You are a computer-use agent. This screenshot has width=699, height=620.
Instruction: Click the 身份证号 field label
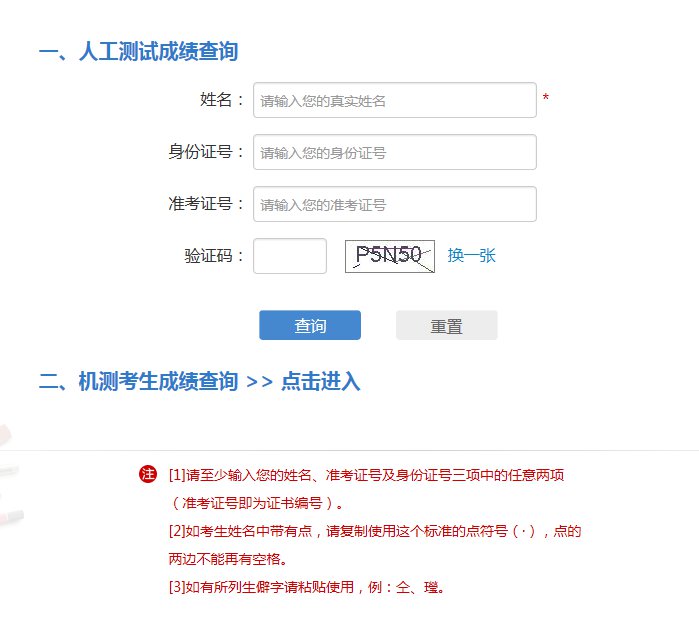pos(206,152)
